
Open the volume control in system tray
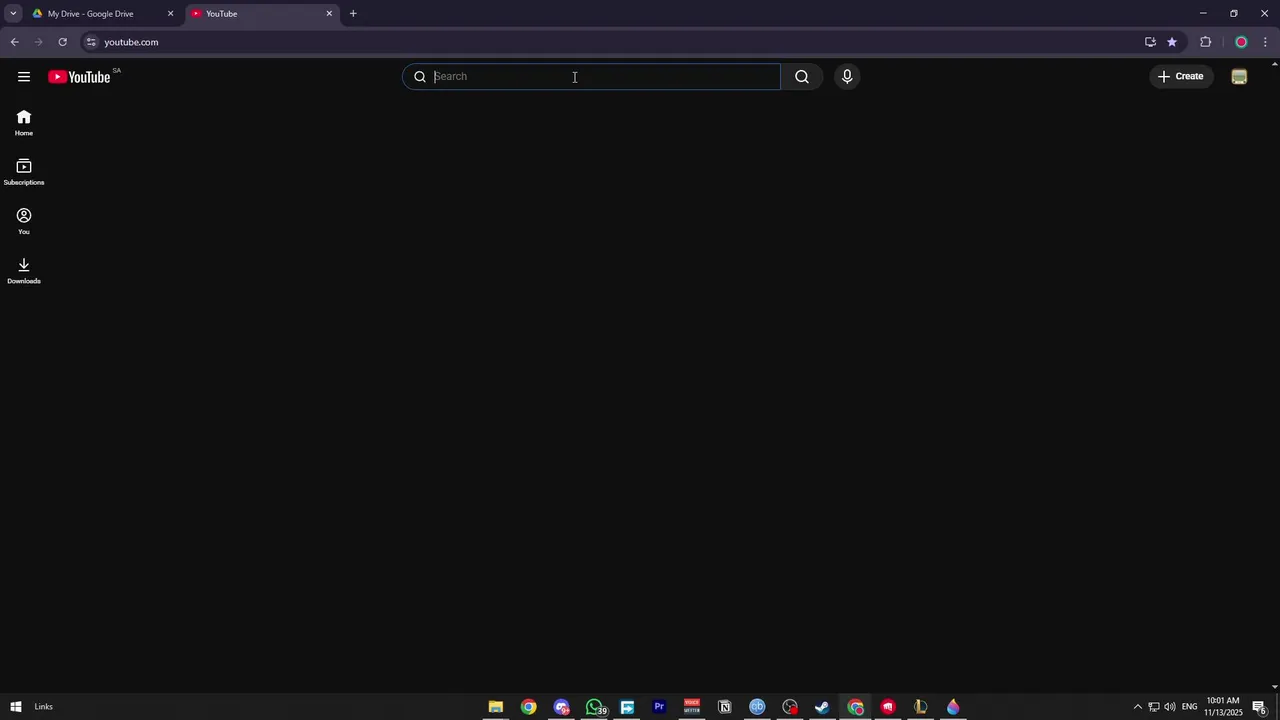1170,707
